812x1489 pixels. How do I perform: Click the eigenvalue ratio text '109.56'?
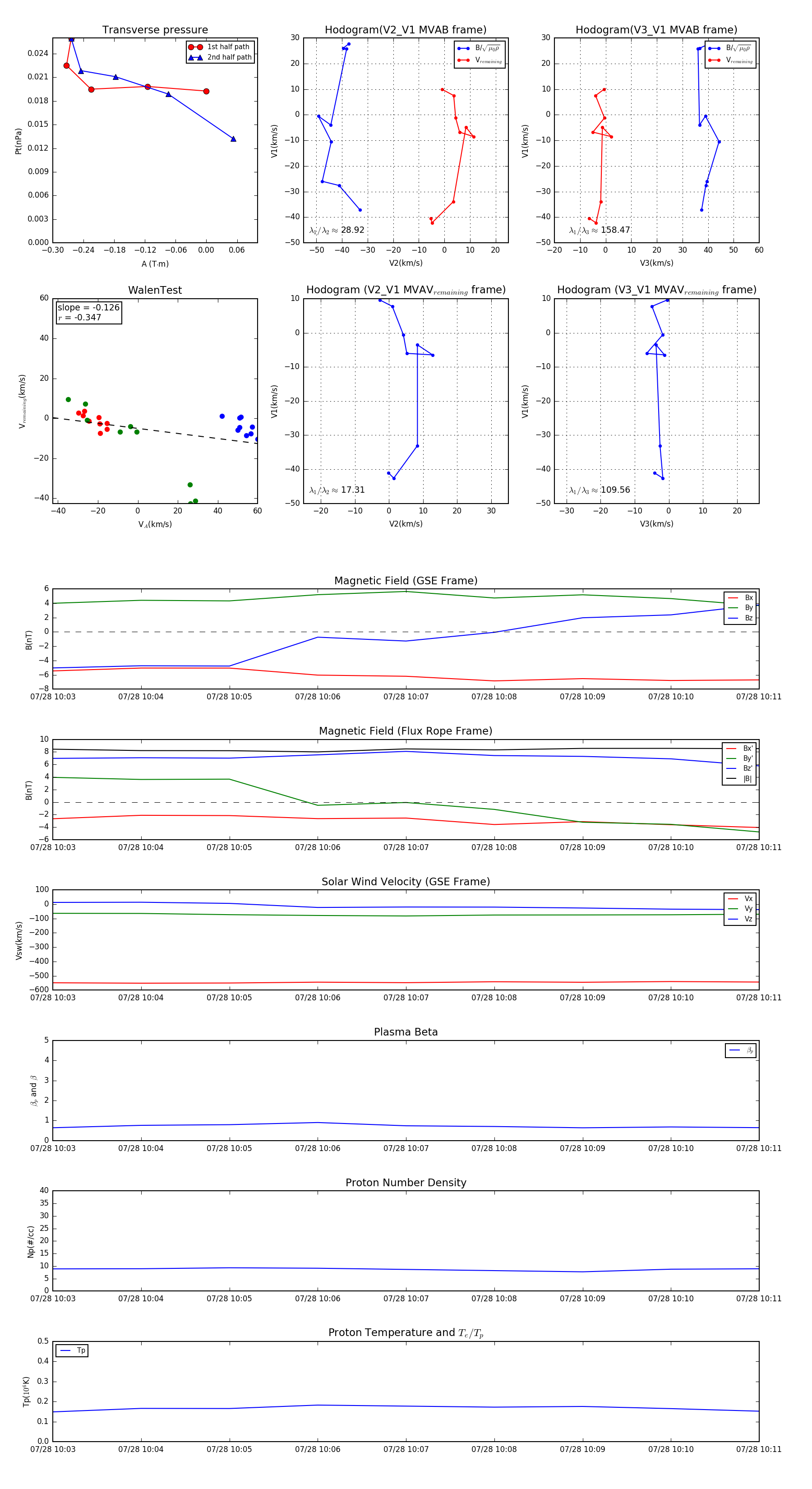pyautogui.click(x=615, y=490)
